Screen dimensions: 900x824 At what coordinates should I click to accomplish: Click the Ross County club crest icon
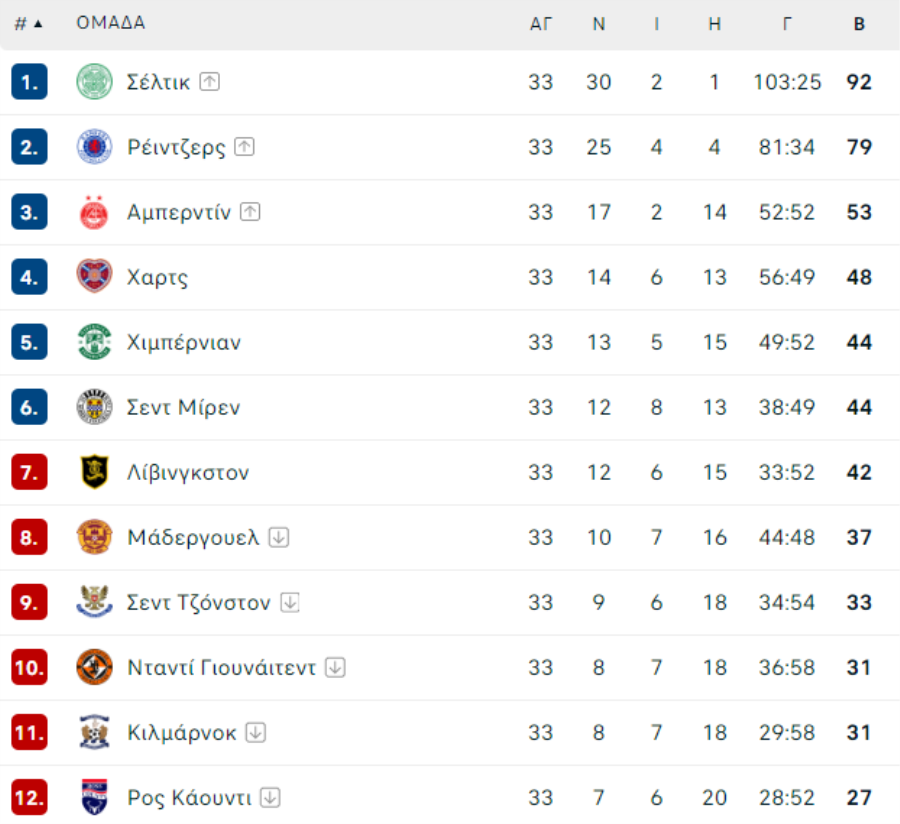pos(95,797)
